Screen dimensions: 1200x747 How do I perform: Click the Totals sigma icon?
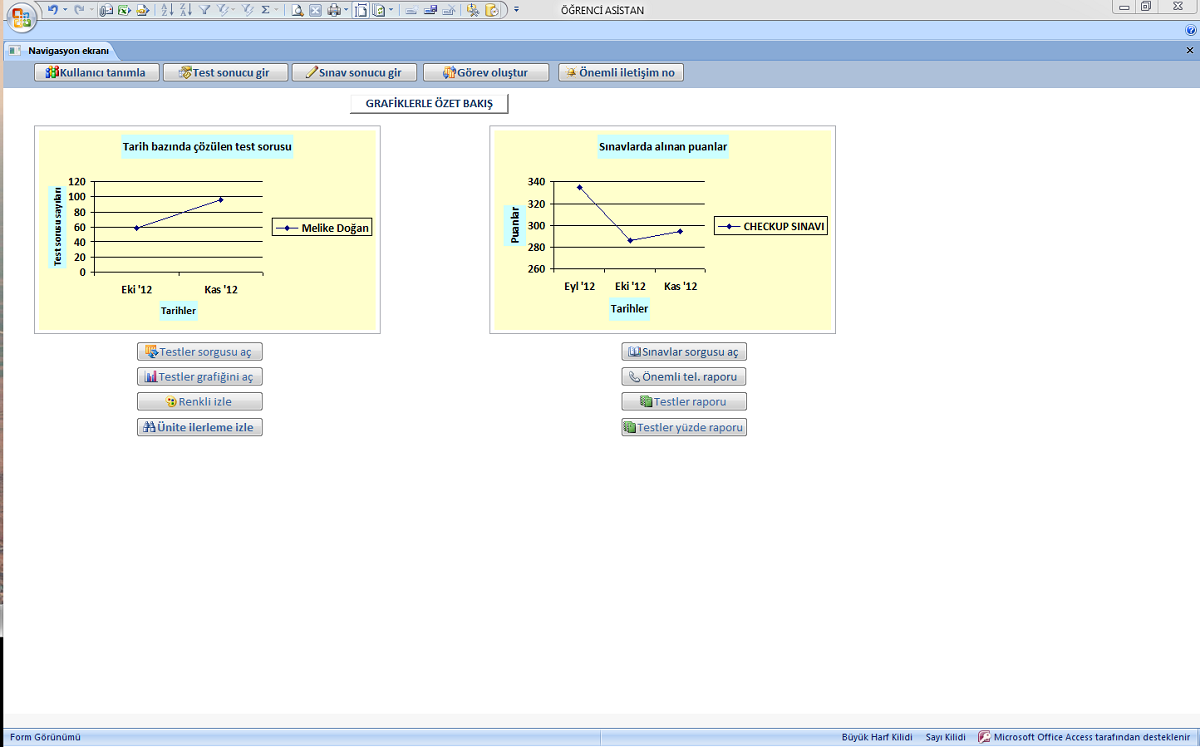tap(266, 10)
